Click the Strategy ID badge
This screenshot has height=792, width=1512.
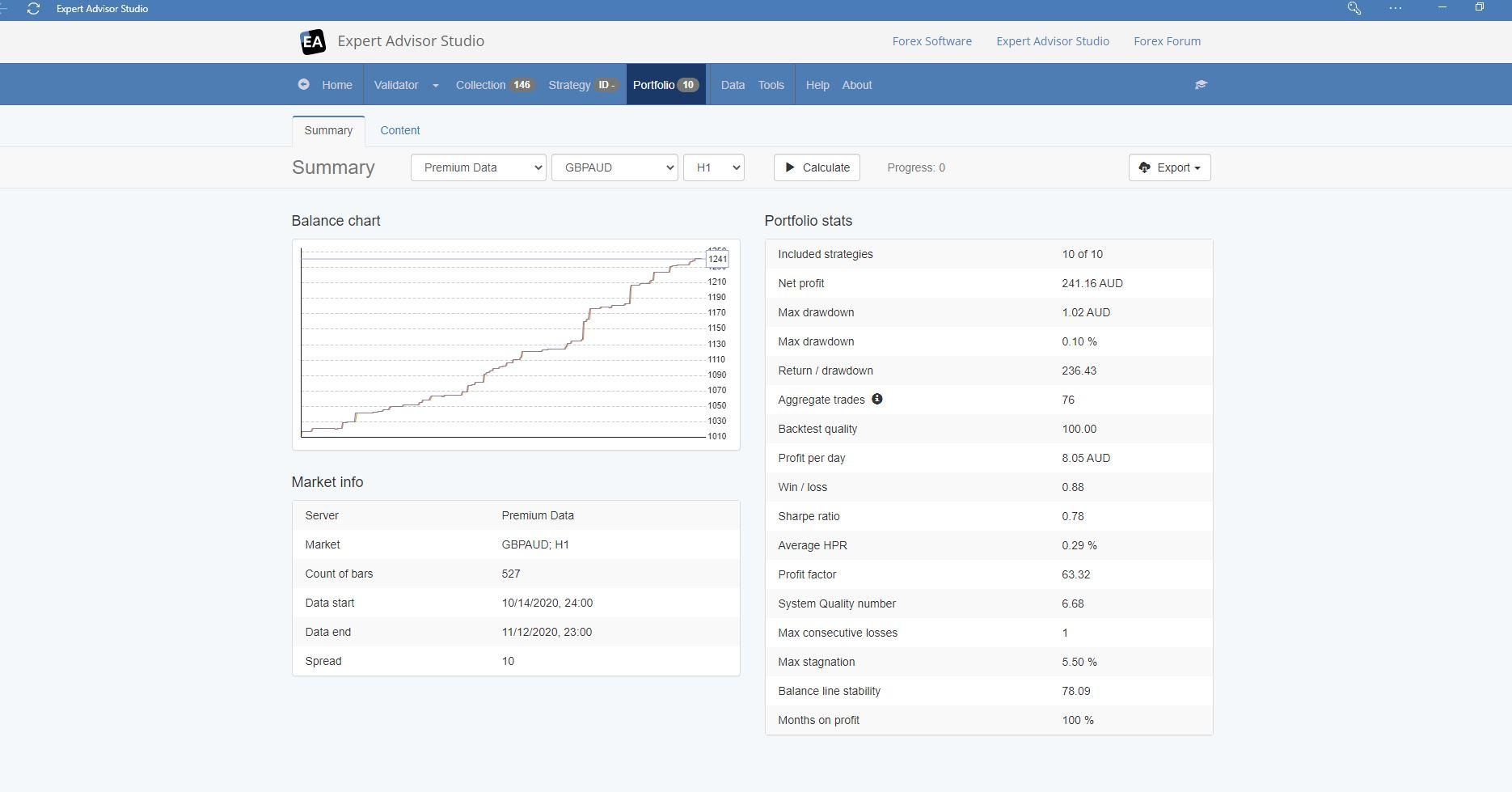pos(606,85)
